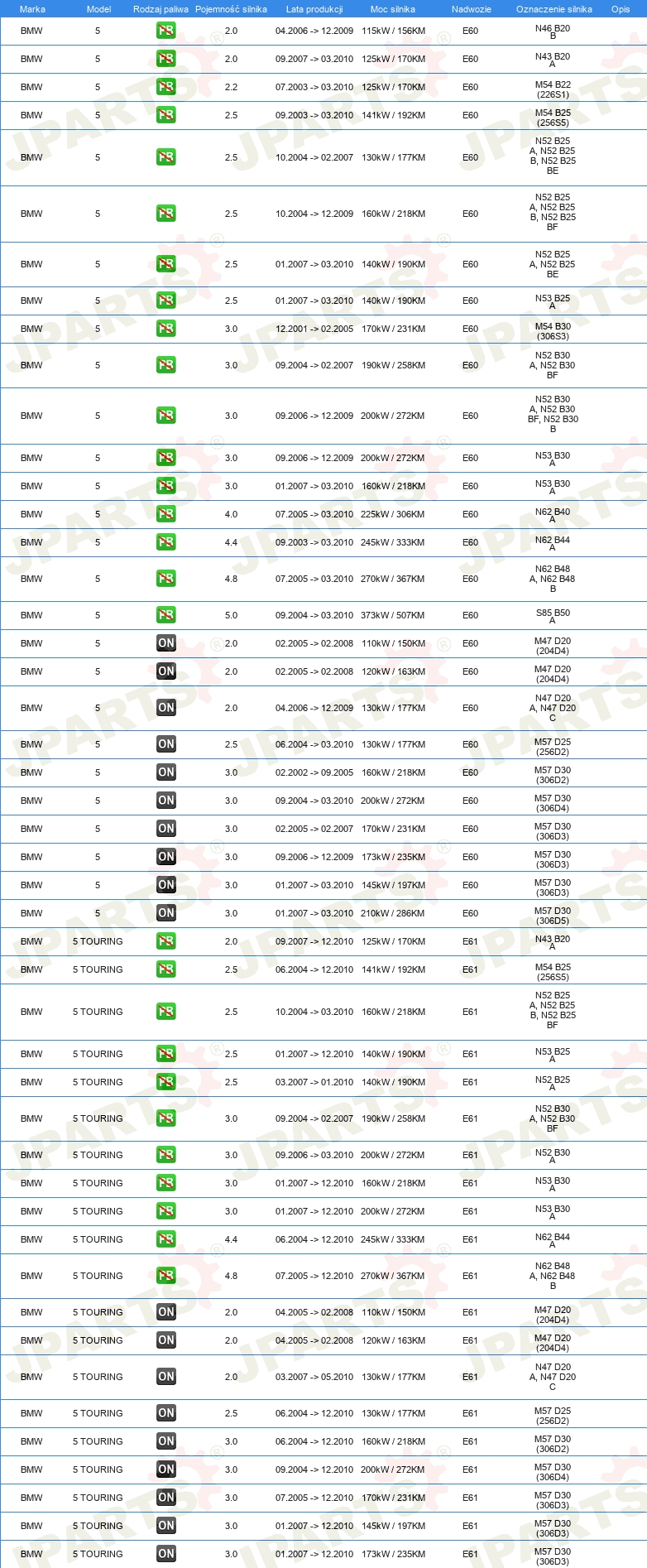The image size is (647, 1568).
Task: Select ON icon in E60 173kW / 235KM row
Action: [166, 857]
